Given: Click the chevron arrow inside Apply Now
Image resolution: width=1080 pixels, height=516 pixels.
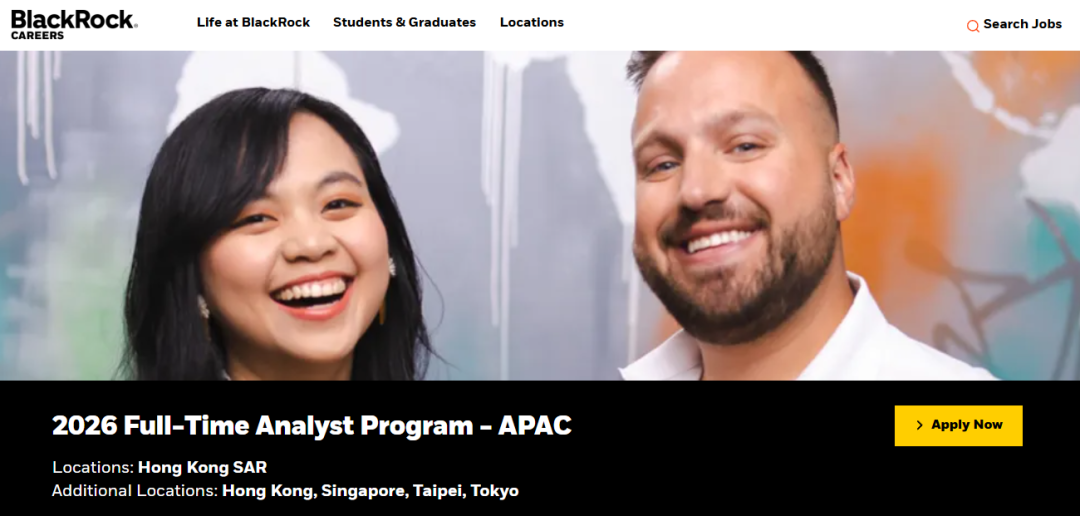Looking at the screenshot, I should point(919,425).
